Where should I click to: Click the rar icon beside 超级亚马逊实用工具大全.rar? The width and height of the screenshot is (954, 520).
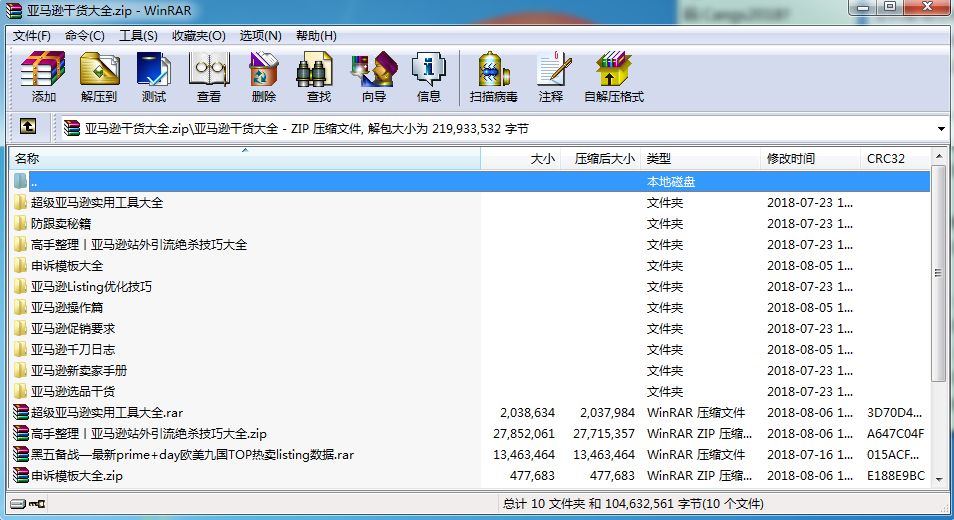pos(21,412)
